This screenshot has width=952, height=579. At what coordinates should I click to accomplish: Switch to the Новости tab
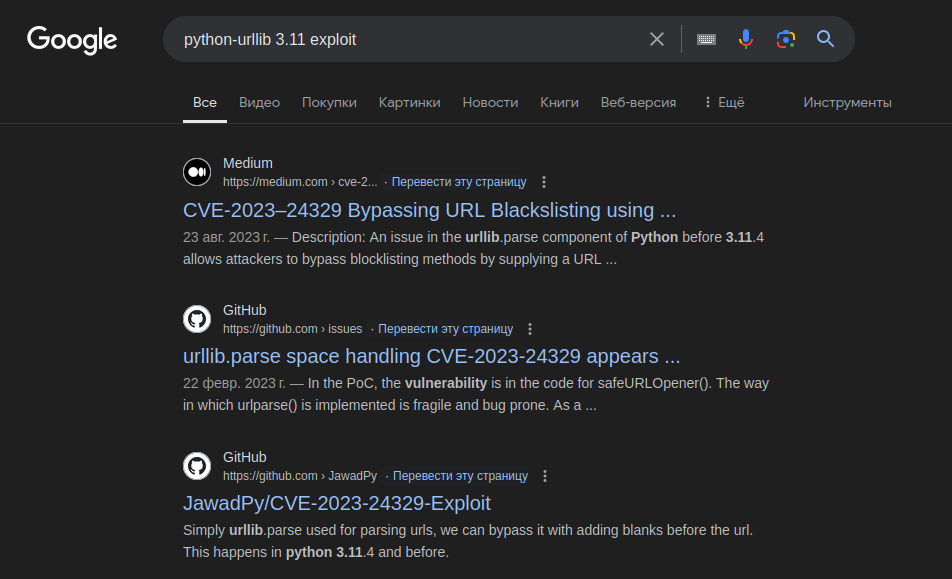coord(490,103)
